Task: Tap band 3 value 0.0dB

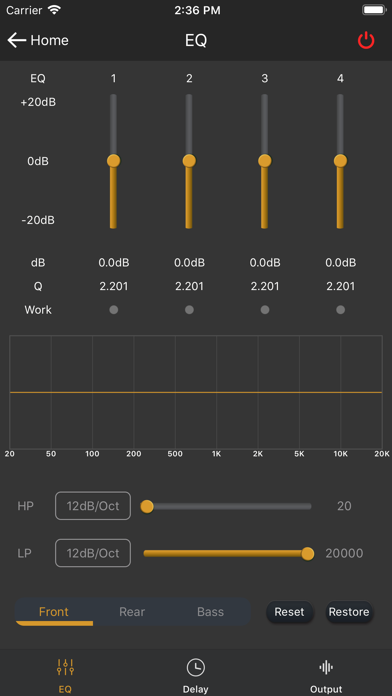Action: pos(265,263)
